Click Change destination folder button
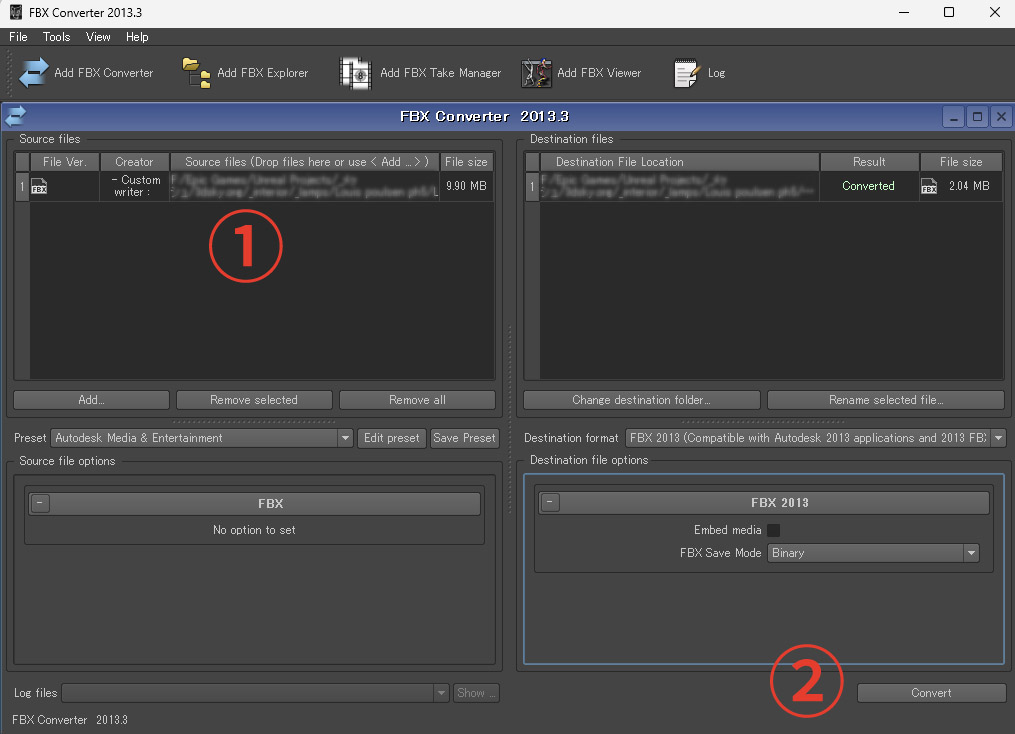Screen dimensions: 1015x734 click(x=641, y=400)
